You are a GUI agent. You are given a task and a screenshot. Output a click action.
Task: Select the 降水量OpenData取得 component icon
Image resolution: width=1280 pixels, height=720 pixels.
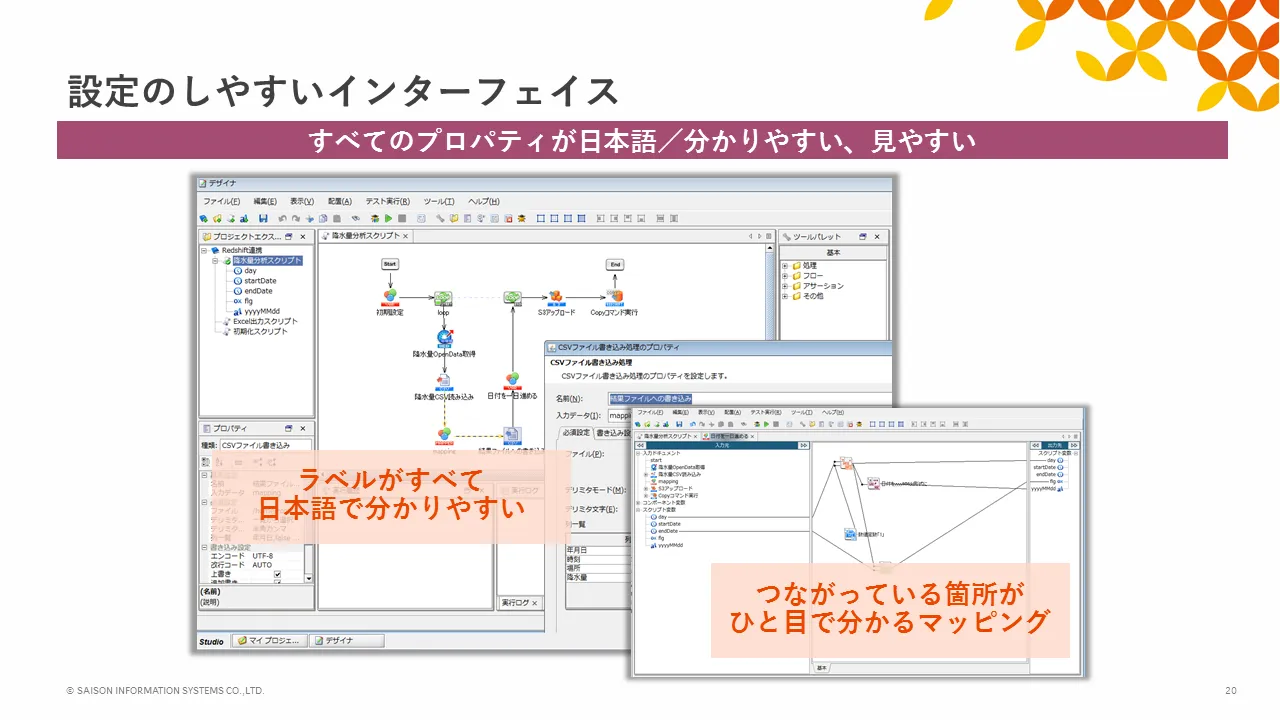(444, 339)
